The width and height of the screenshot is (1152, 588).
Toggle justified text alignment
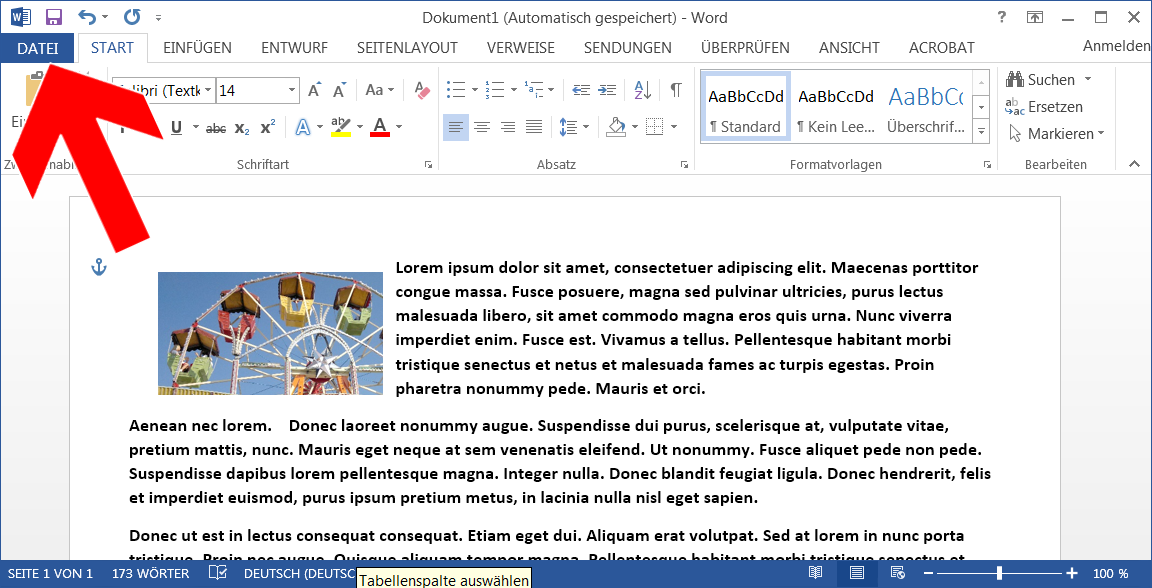[534, 127]
